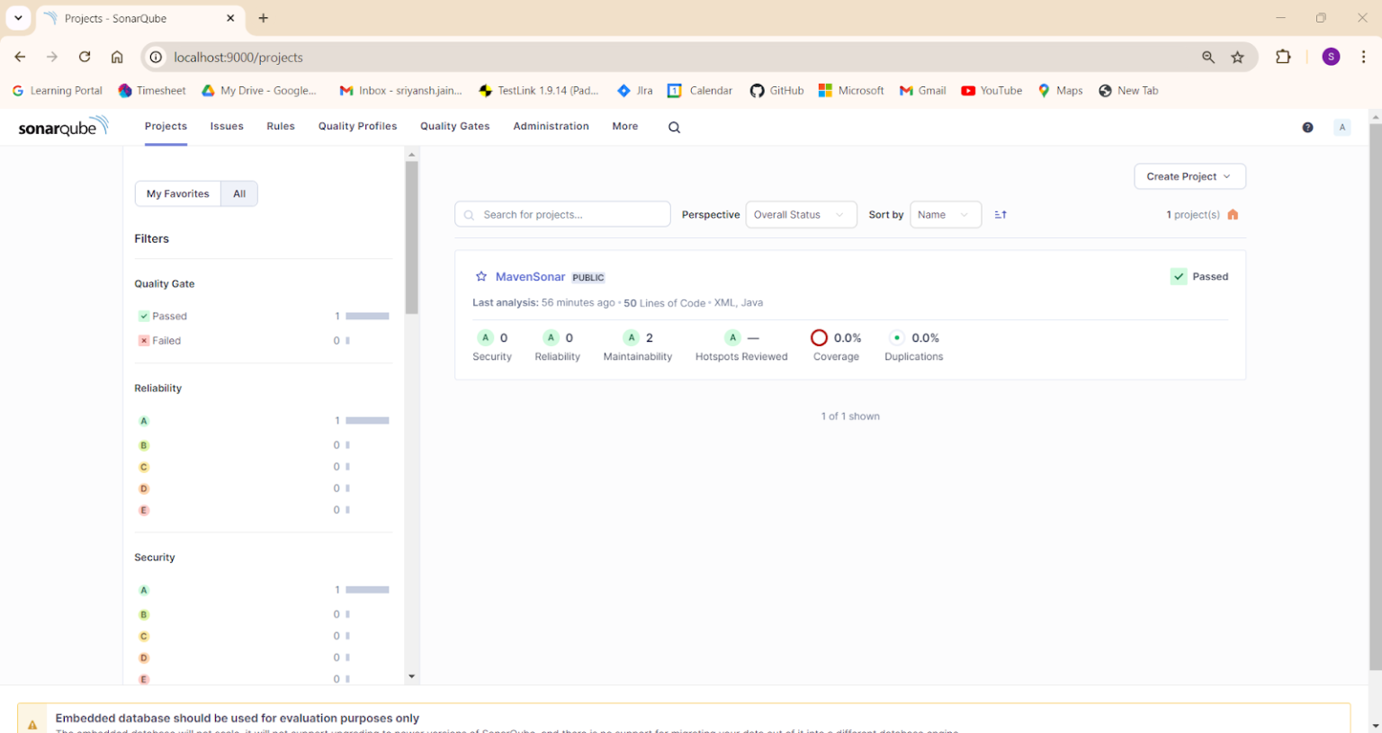Viewport: 1382px width, 733px height.
Task: Click the Duplications blue dot indicator
Action: pos(895,337)
